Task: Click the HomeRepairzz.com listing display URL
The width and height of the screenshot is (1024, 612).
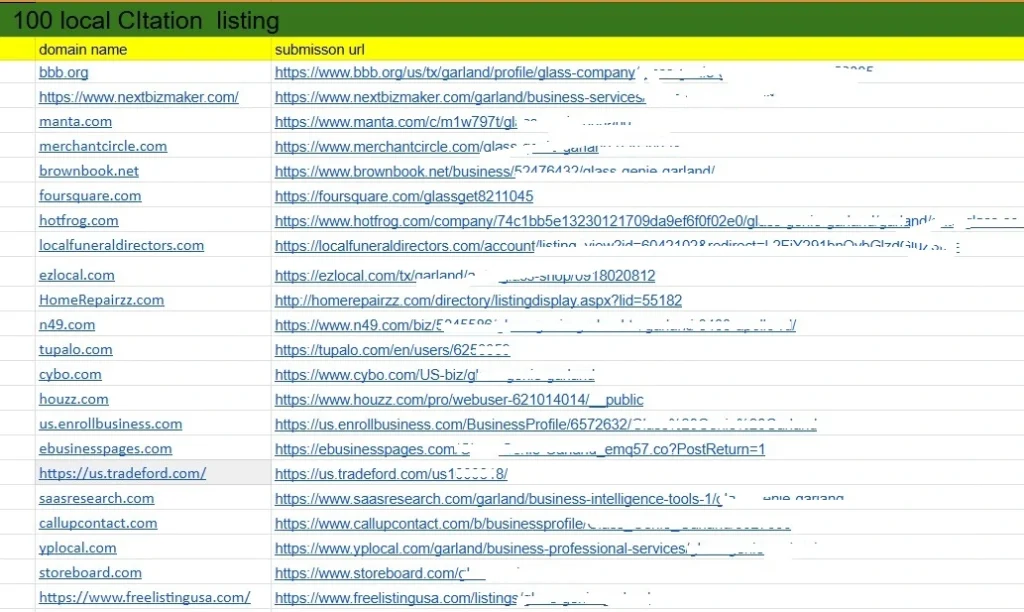Action: [x=478, y=300]
